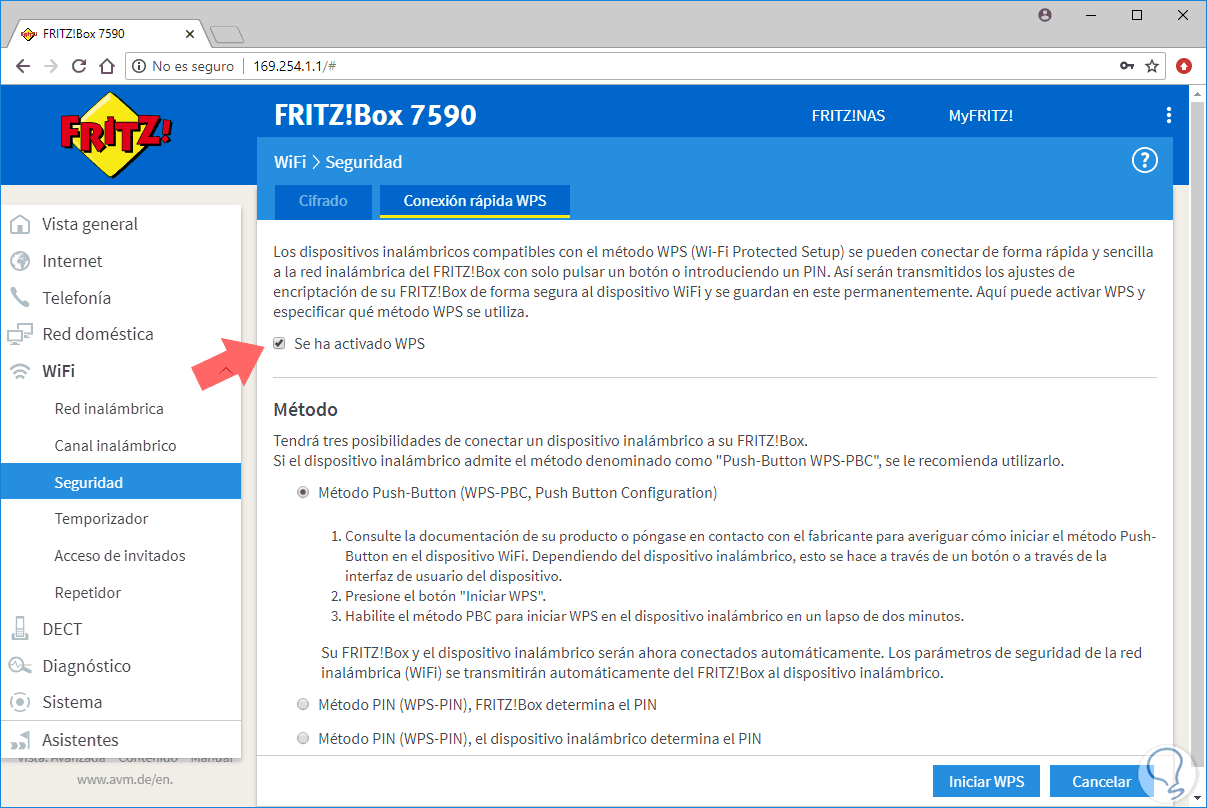Image resolution: width=1207 pixels, height=808 pixels.
Task: Click the red extension icon beside the star
Action: coord(1185,66)
